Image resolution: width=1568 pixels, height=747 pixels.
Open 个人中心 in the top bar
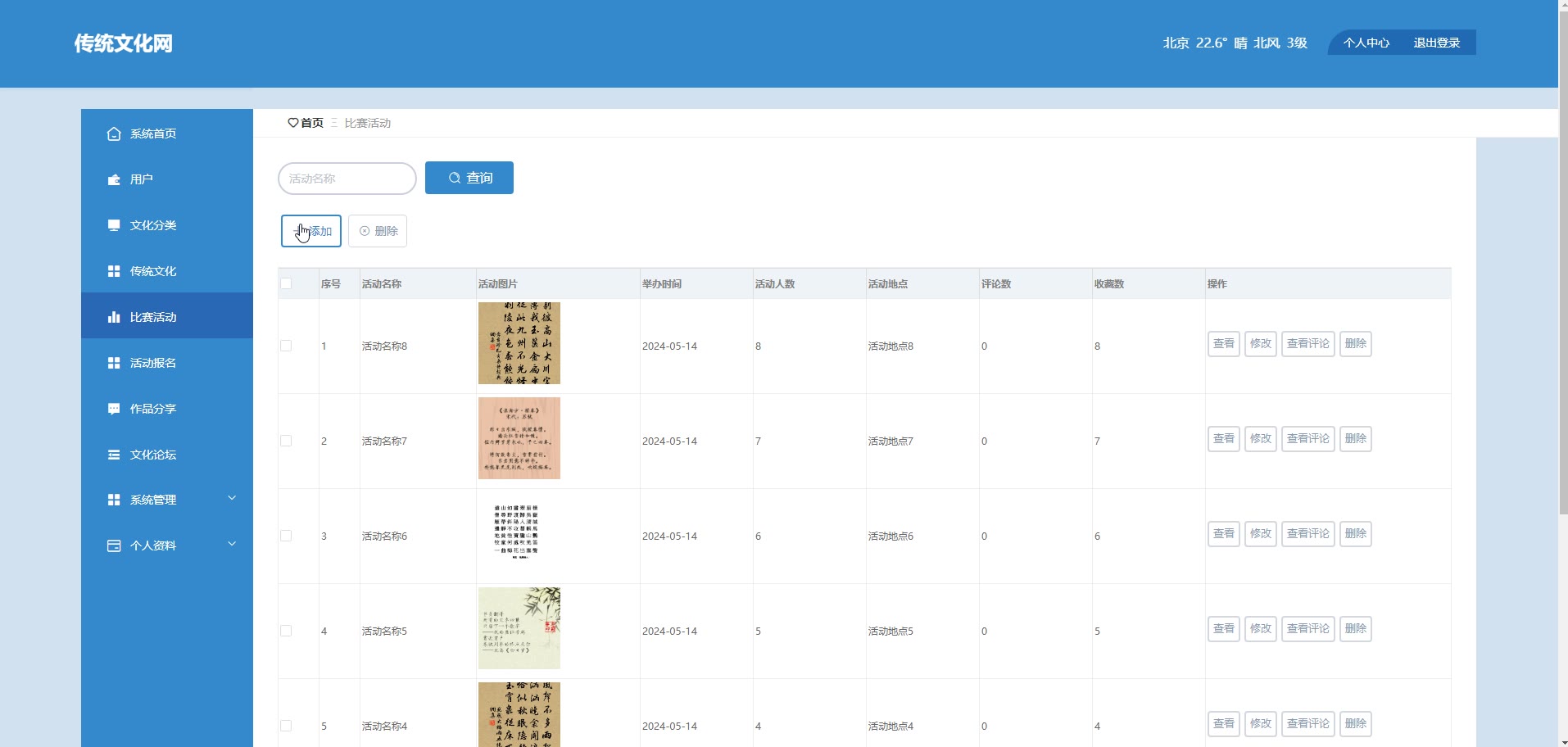[x=1366, y=43]
